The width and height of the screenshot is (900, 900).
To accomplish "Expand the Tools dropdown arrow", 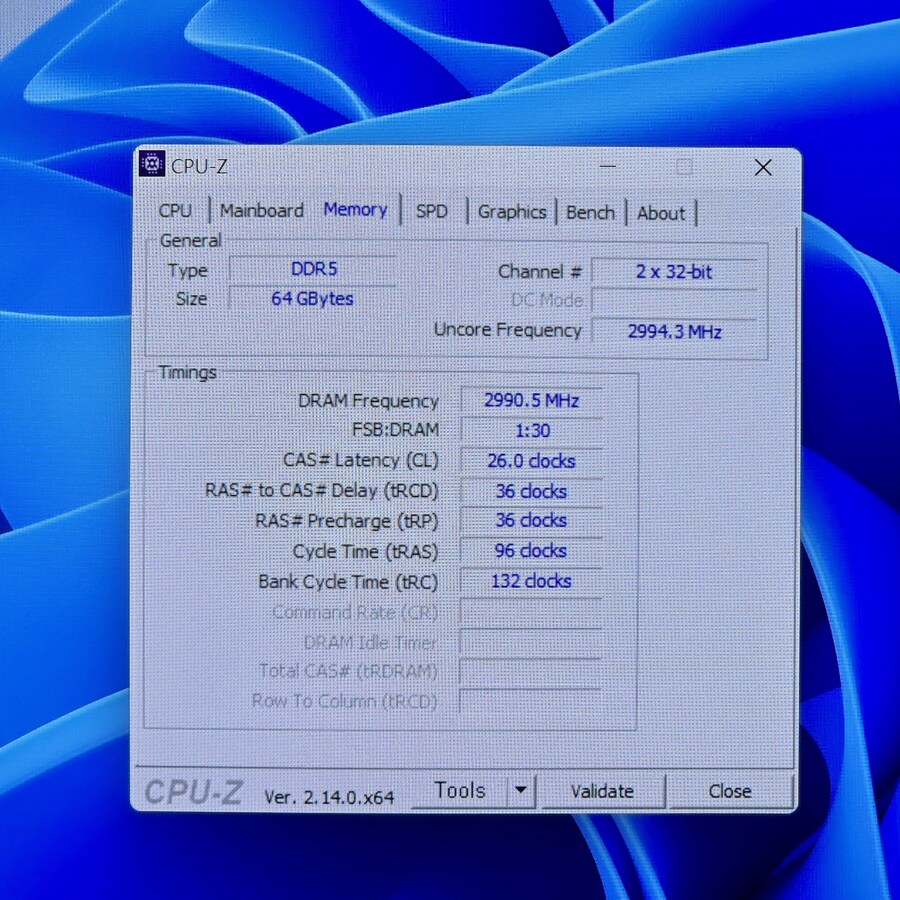I will click(x=521, y=791).
